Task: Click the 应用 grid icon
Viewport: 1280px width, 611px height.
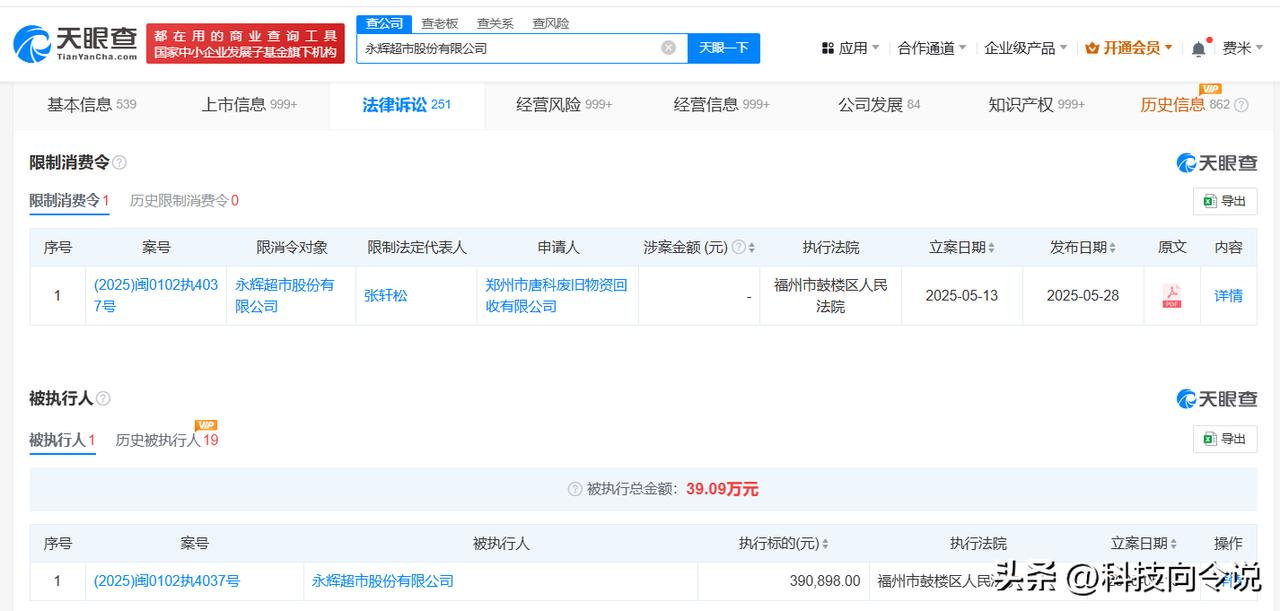Action: [827, 48]
